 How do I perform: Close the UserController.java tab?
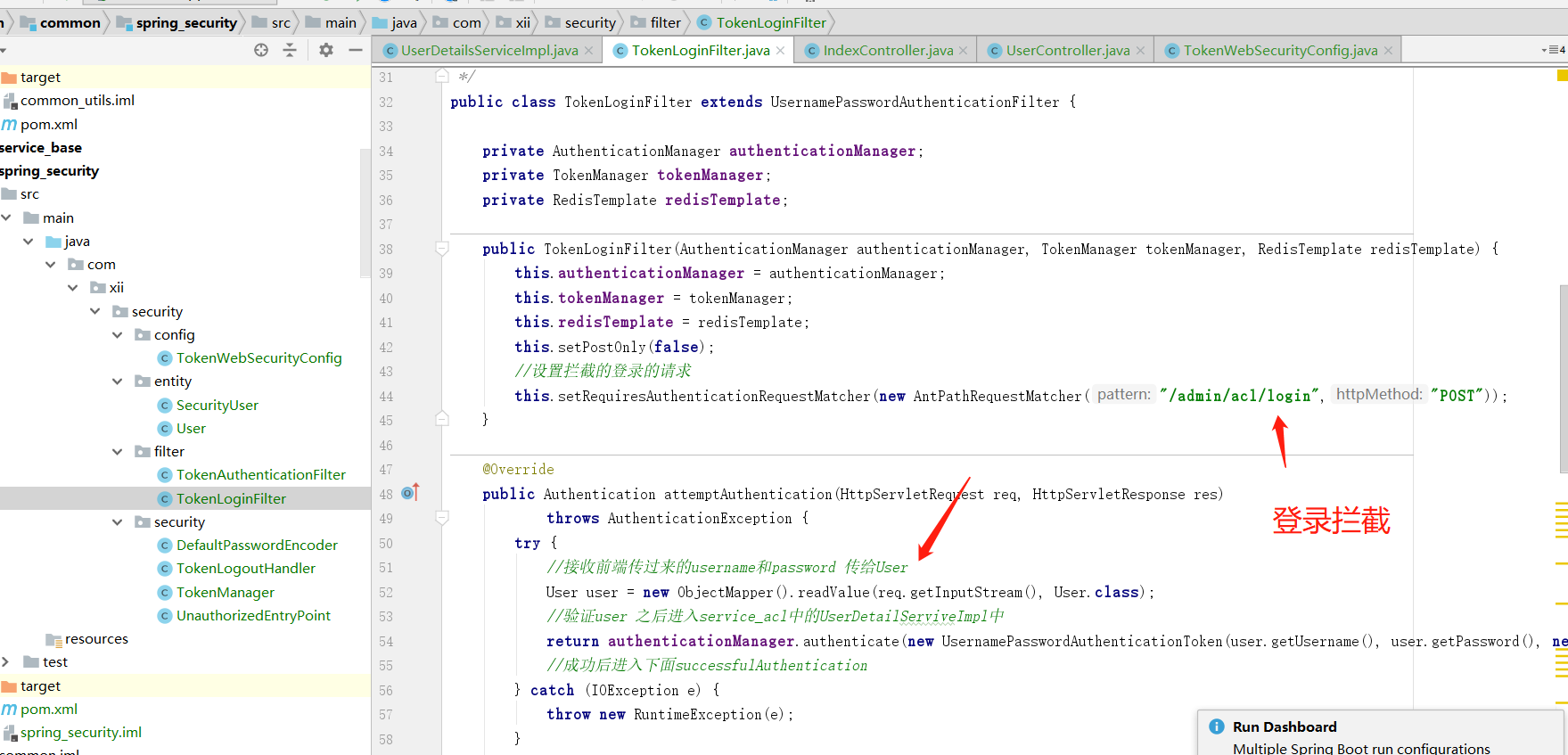click(x=1140, y=51)
